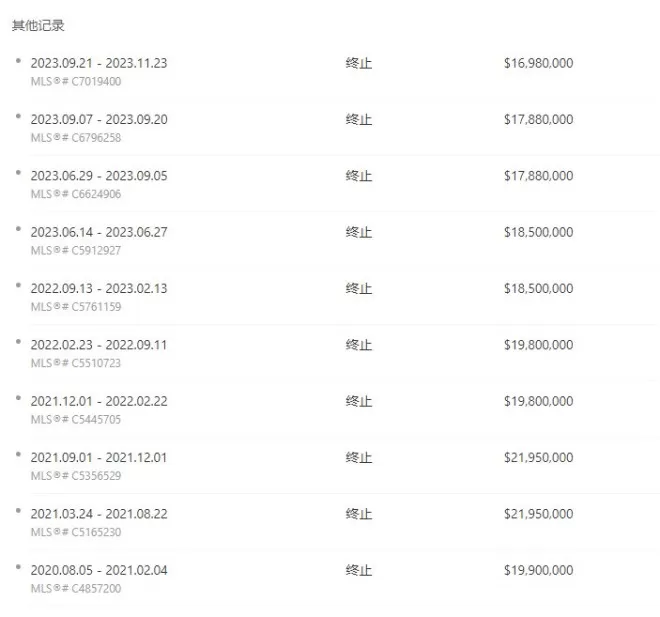Open listing record MLS C6796258
660x617 pixels.
pyautogui.click(x=76, y=138)
